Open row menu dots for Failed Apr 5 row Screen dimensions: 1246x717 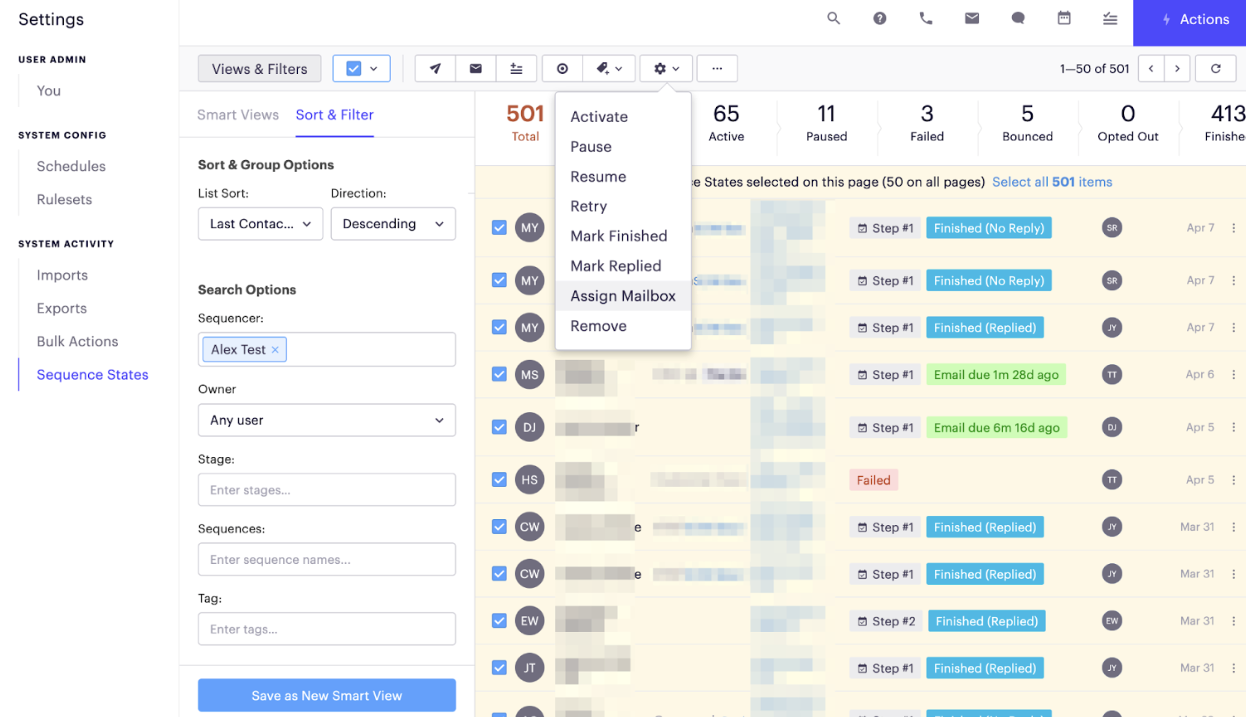coord(1234,480)
